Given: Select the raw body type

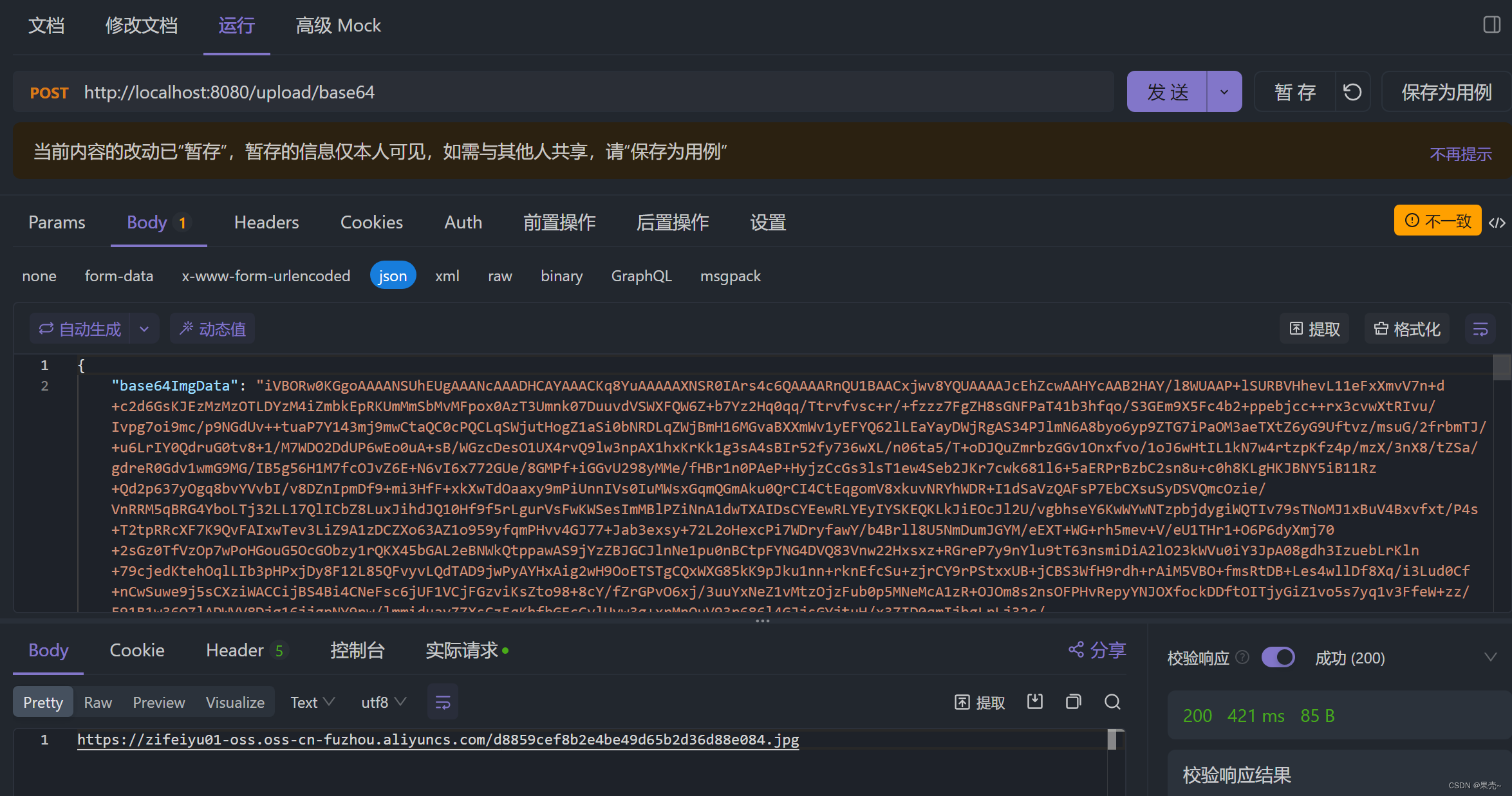Looking at the screenshot, I should pos(499,276).
